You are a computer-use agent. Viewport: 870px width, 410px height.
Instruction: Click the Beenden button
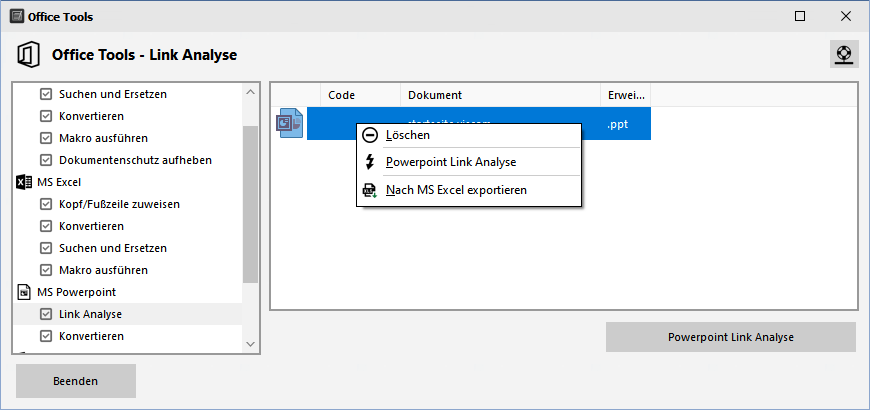pos(75,381)
